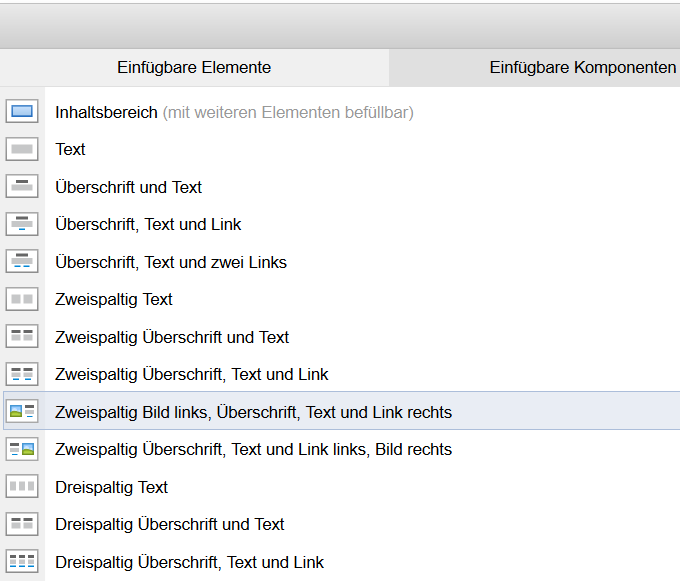Click highlighted row 'Zweispaltig Bild links' text
680x581 pixels.
254,412
